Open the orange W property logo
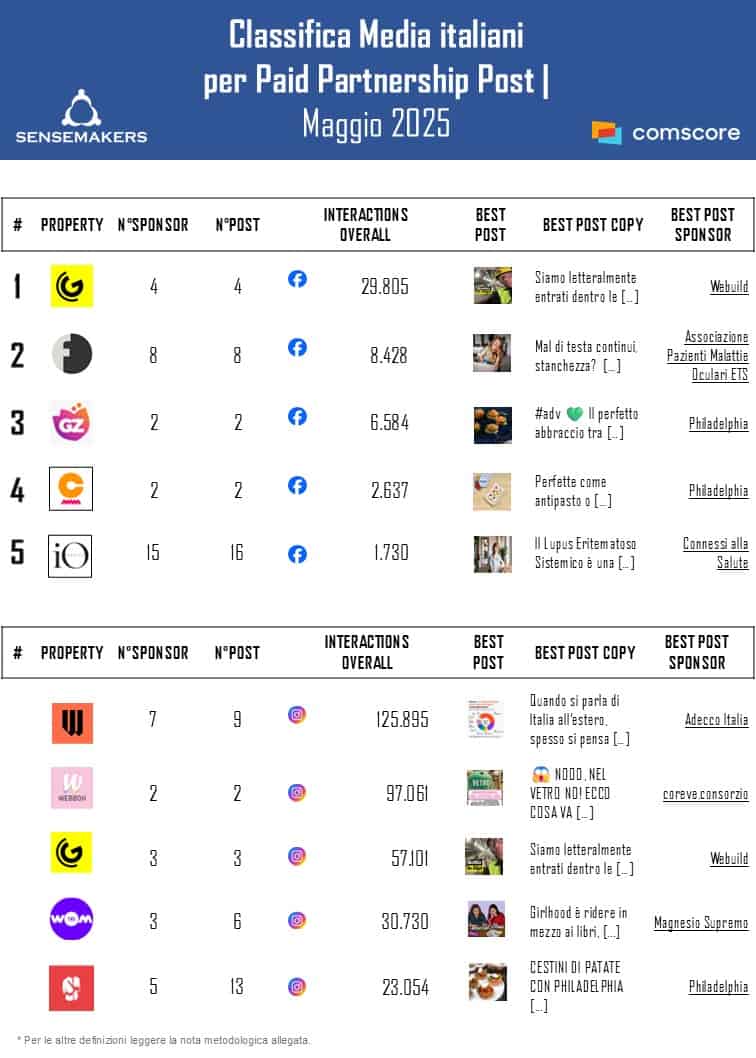 click(x=72, y=722)
